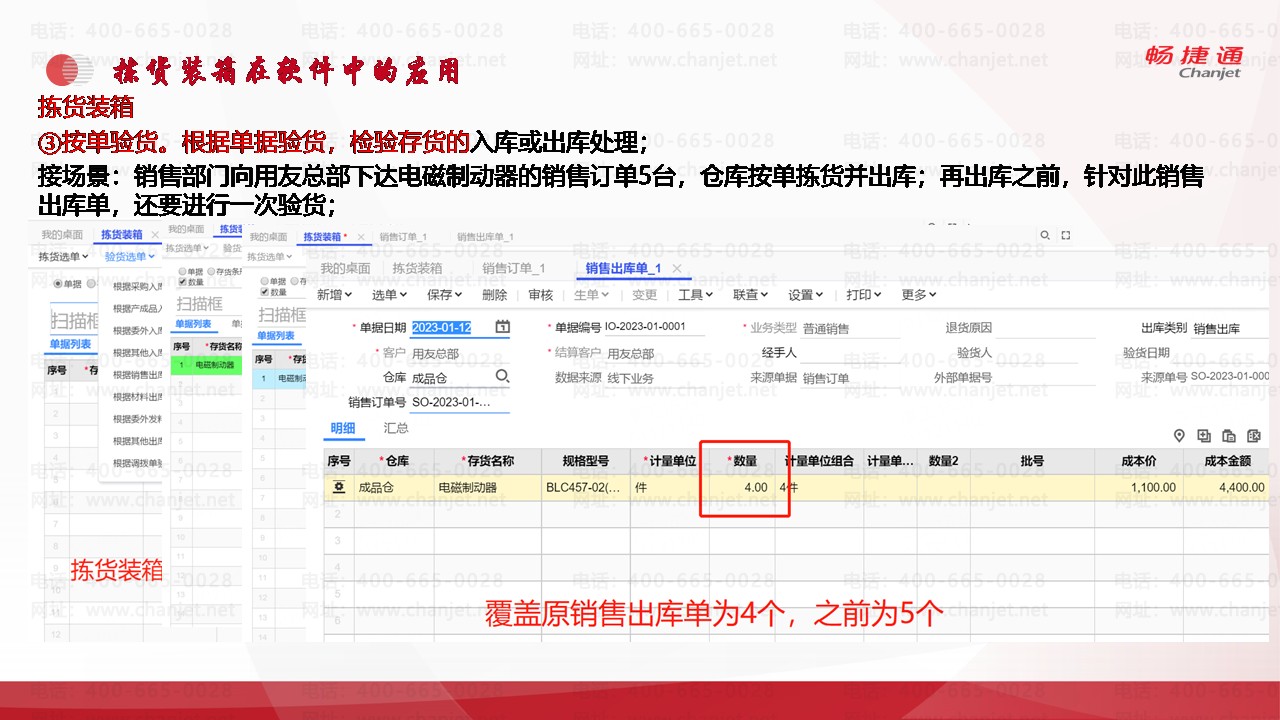Select the 单据 radio button in leftmost window
This screenshot has width=1280, height=720.
point(57,284)
